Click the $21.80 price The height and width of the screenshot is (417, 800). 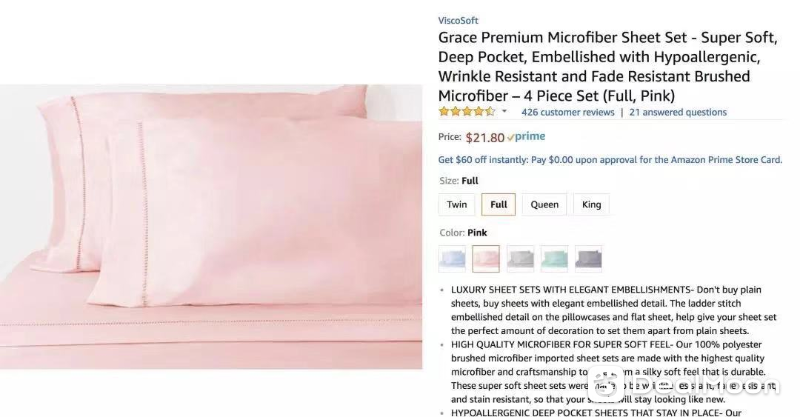pyautogui.click(x=485, y=137)
